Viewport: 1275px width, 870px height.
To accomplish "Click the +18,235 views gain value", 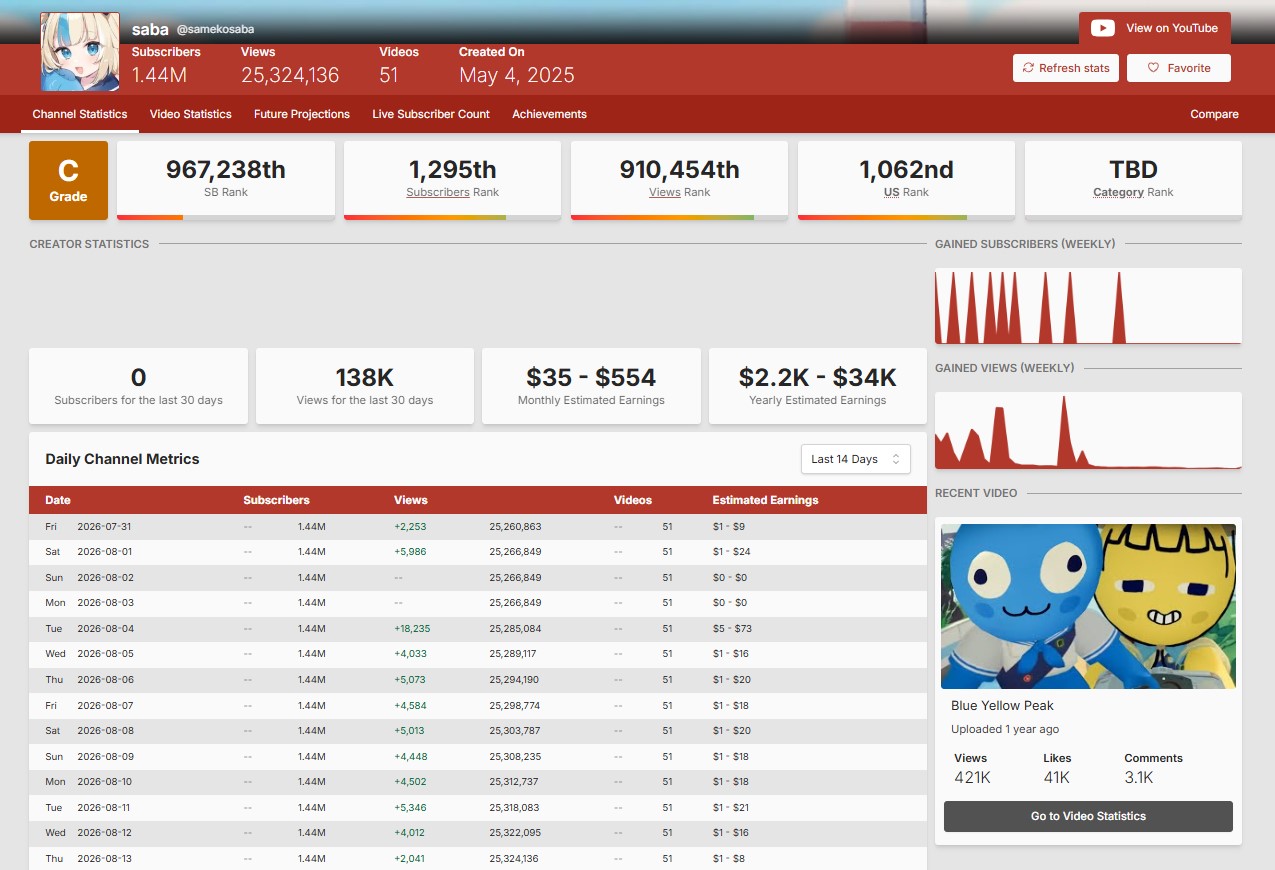I will coord(412,629).
